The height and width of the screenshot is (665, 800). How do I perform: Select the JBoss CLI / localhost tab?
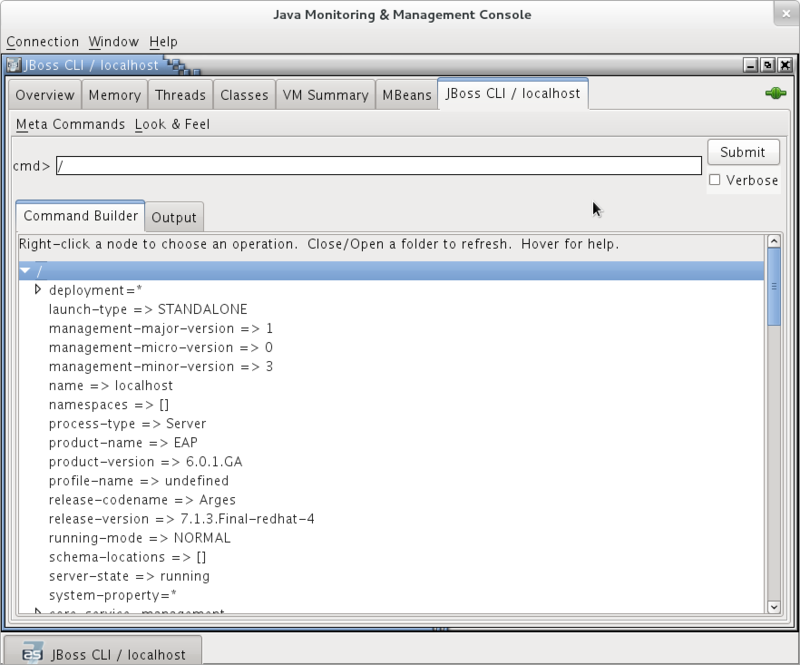tap(513, 93)
